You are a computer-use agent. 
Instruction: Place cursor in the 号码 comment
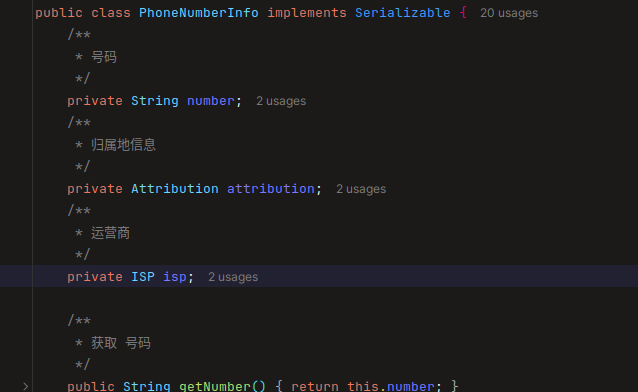104,57
